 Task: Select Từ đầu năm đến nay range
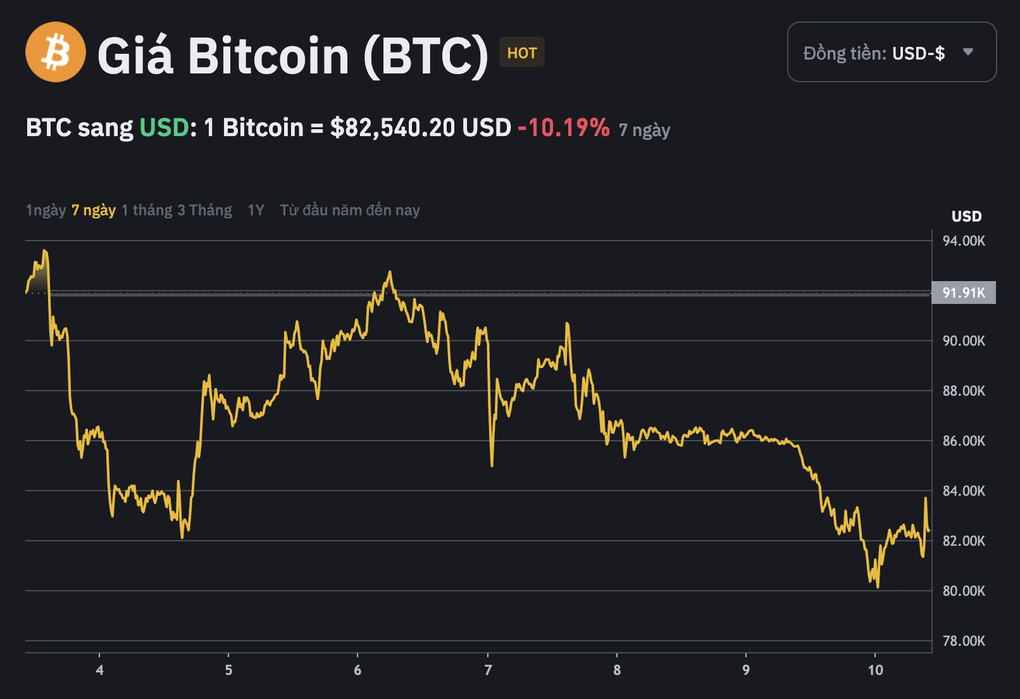(350, 210)
